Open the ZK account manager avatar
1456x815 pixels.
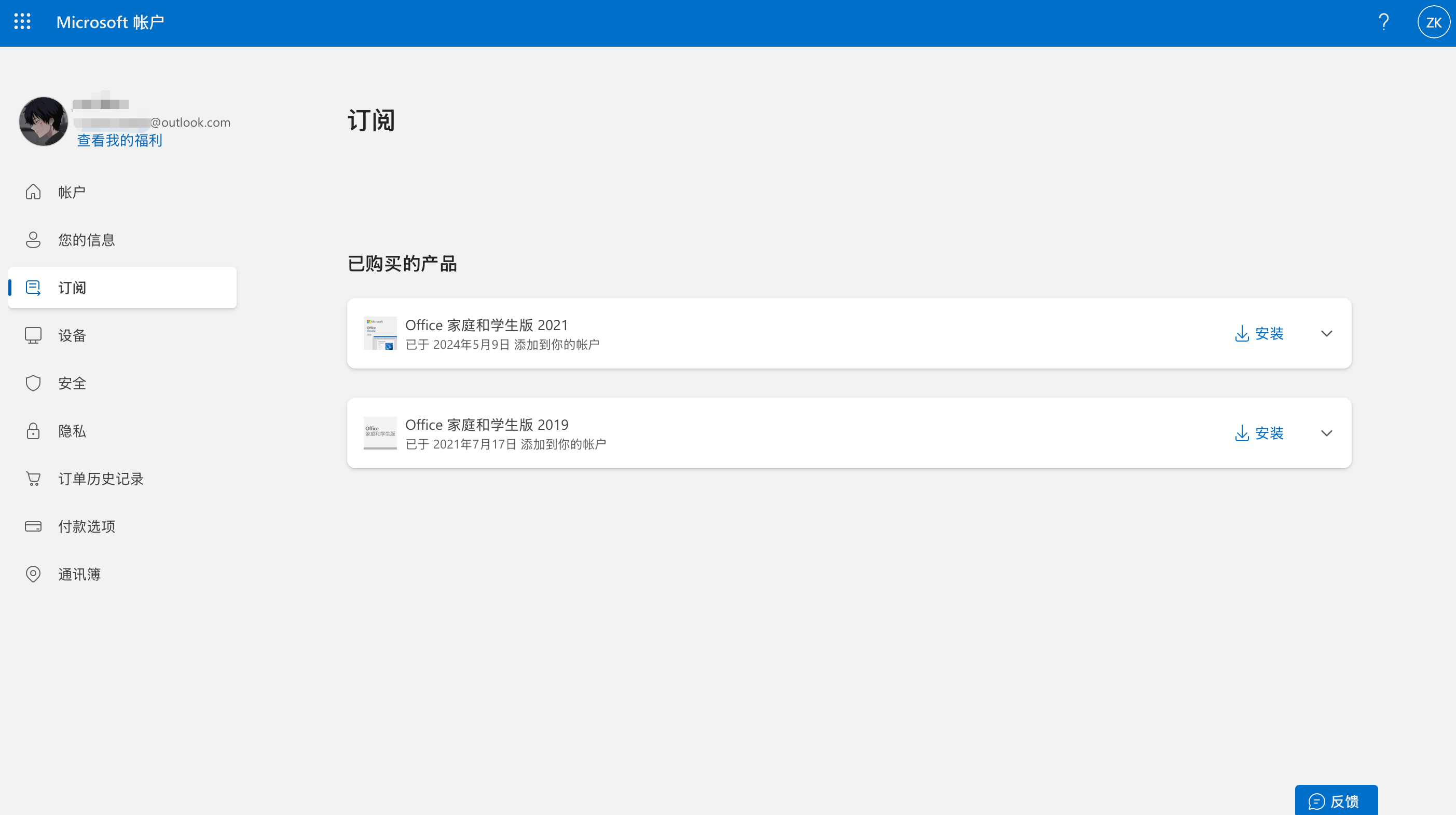(x=1433, y=22)
